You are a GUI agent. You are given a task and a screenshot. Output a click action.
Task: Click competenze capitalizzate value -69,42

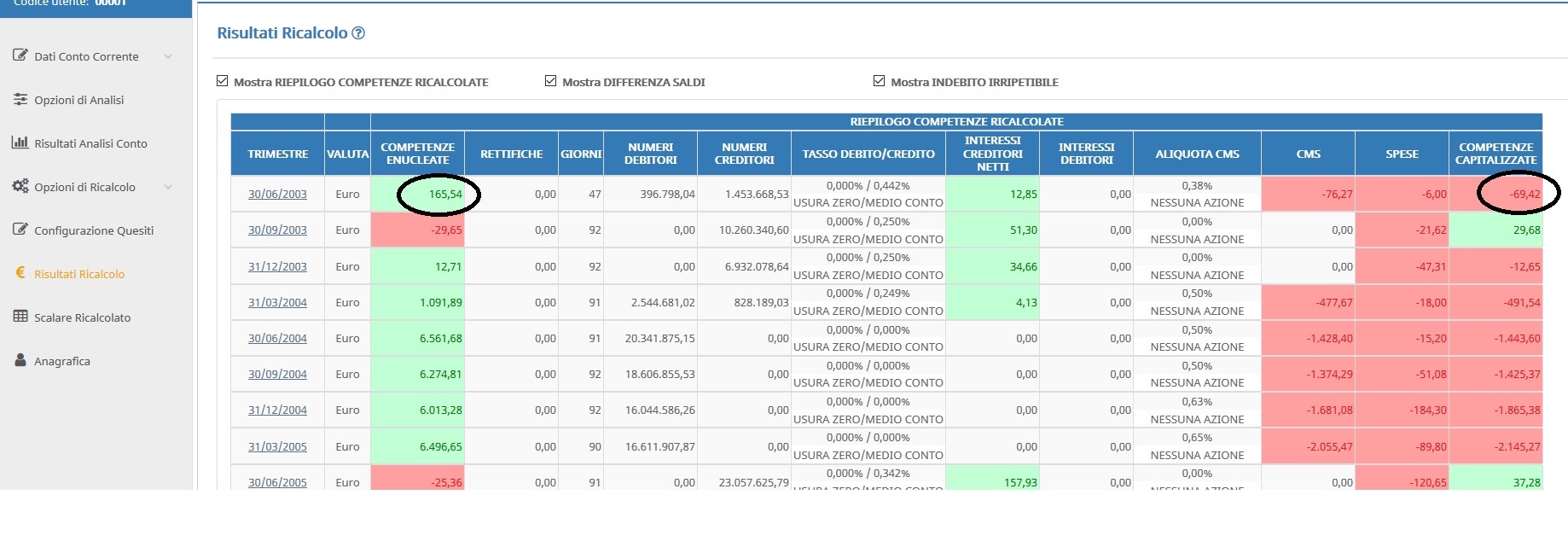click(x=1524, y=194)
